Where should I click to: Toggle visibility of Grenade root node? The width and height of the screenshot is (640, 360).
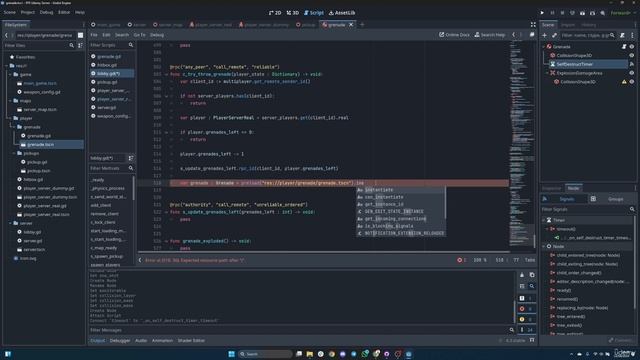pos(632,47)
